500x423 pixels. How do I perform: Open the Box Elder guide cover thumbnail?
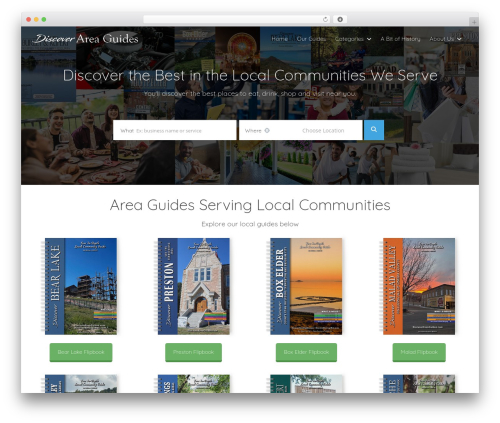click(304, 286)
